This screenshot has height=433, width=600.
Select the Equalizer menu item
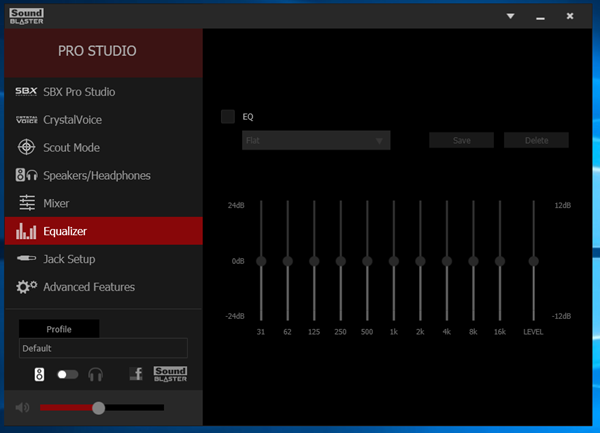click(104, 231)
